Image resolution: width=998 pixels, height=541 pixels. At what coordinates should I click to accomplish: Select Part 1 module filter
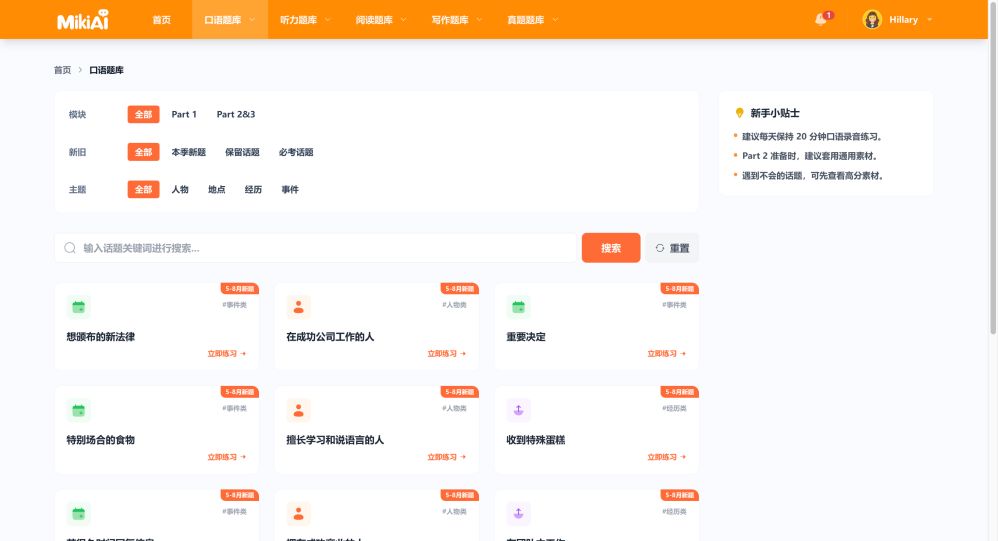(x=184, y=114)
